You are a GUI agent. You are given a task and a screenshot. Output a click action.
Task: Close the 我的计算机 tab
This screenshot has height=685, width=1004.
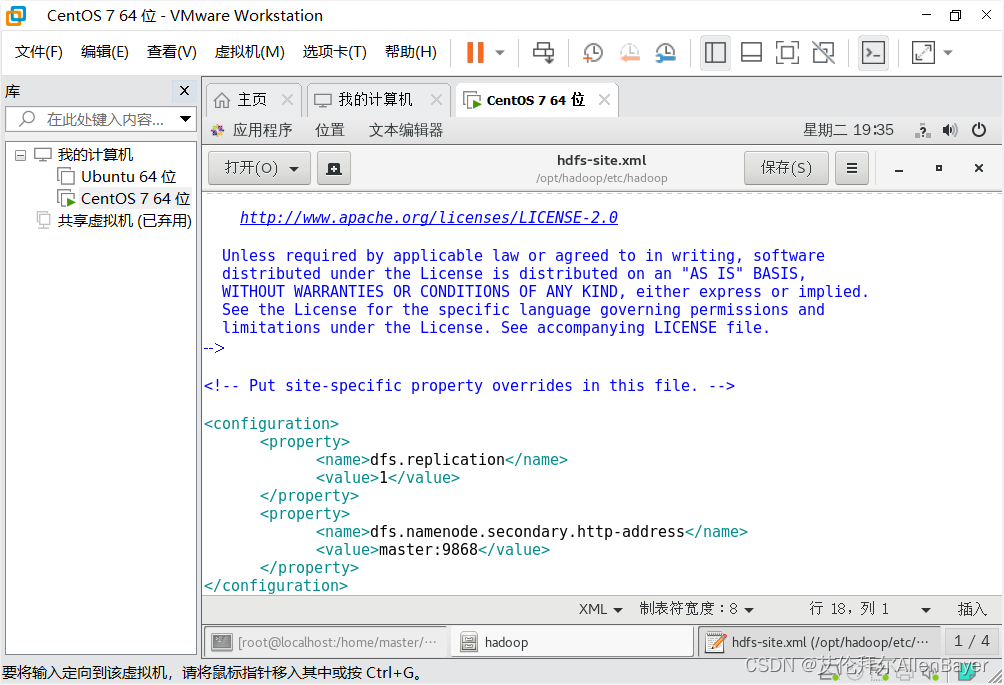pyautogui.click(x=436, y=100)
